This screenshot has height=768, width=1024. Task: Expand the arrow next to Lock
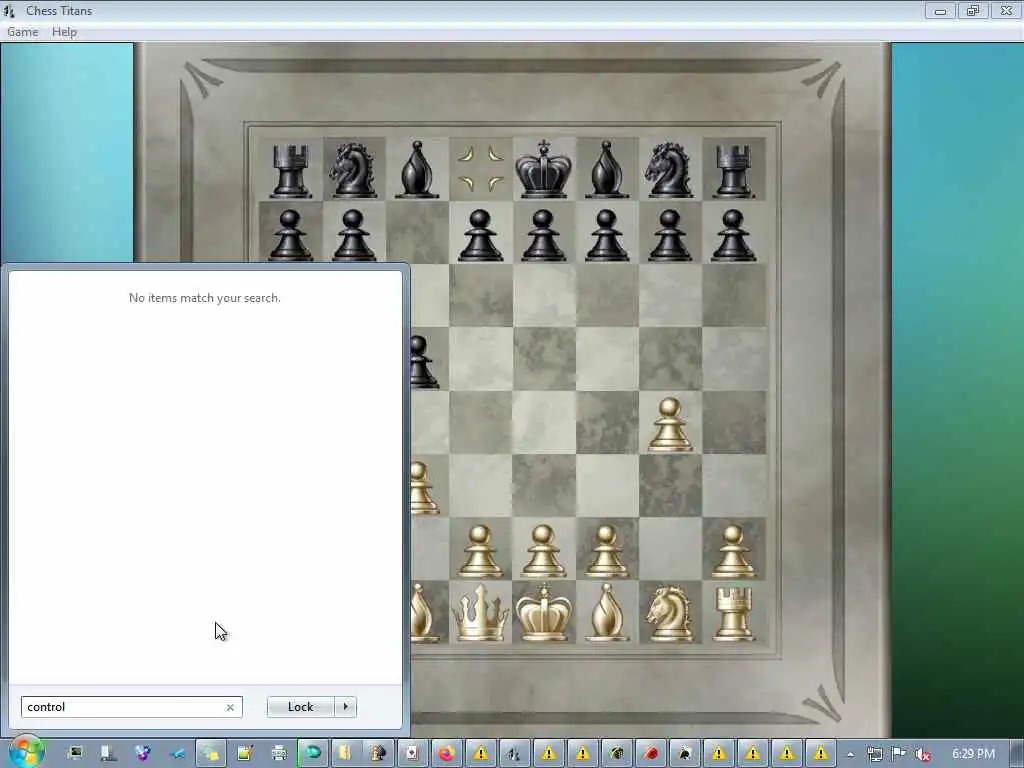click(345, 707)
